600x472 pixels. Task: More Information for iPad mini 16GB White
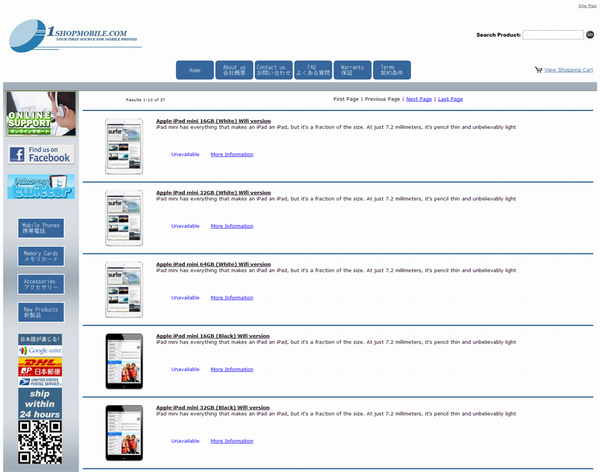pos(232,154)
